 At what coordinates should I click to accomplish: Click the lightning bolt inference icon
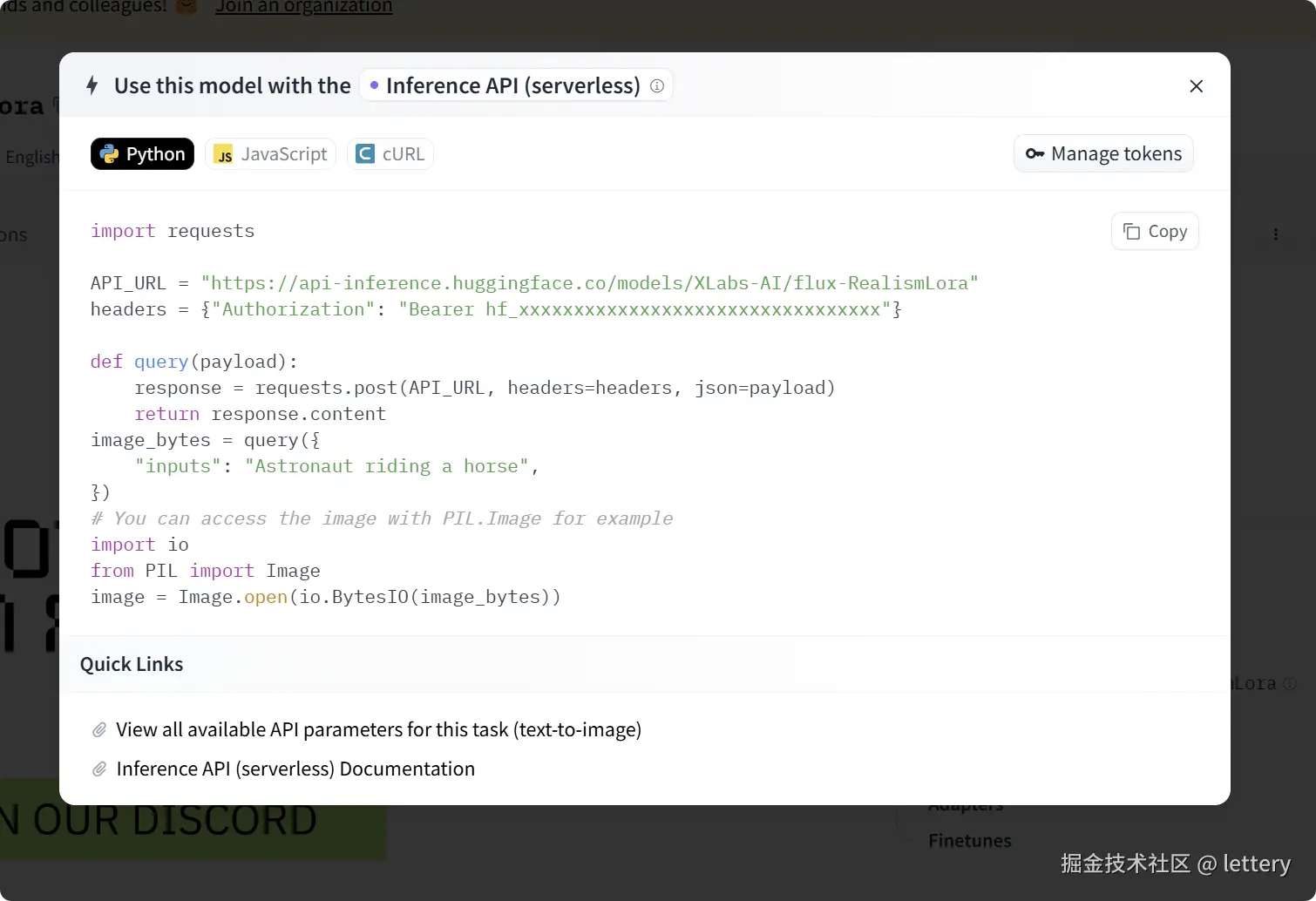pyautogui.click(x=92, y=85)
